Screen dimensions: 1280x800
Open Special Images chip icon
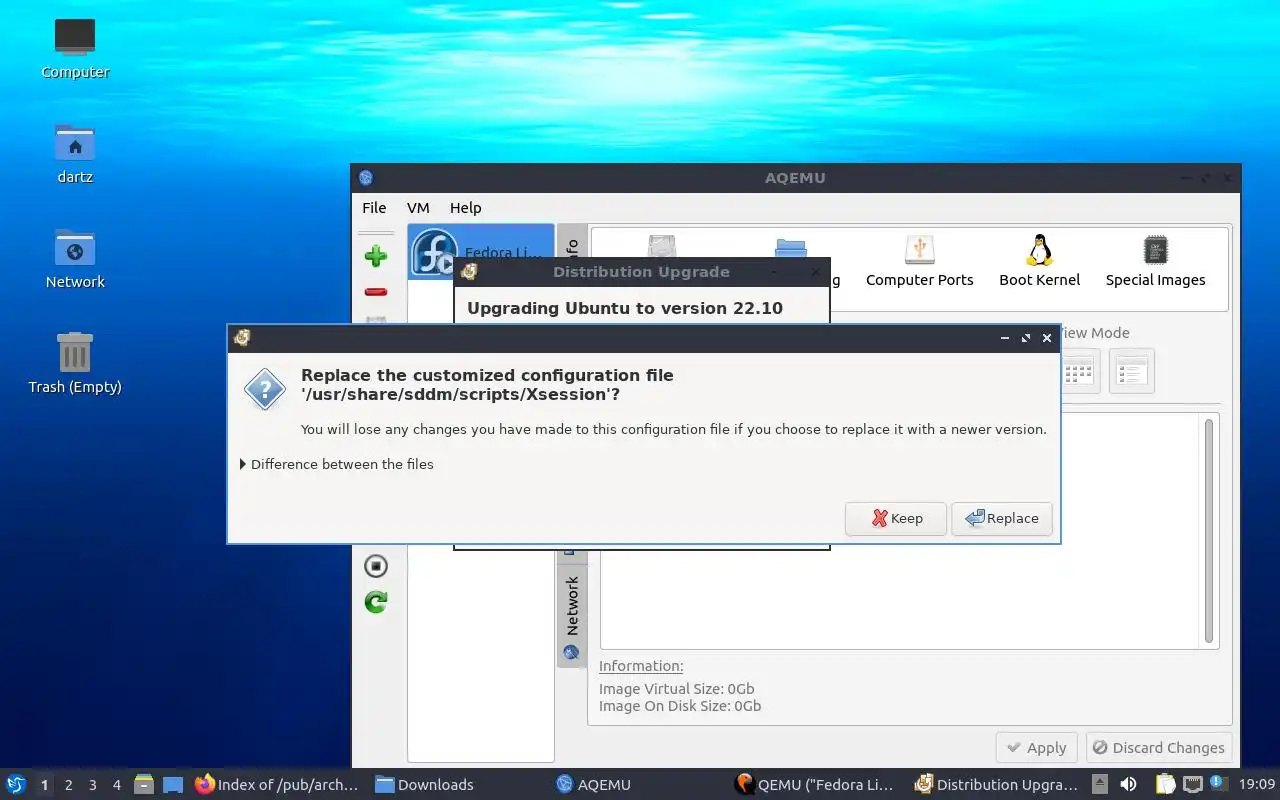click(1155, 262)
